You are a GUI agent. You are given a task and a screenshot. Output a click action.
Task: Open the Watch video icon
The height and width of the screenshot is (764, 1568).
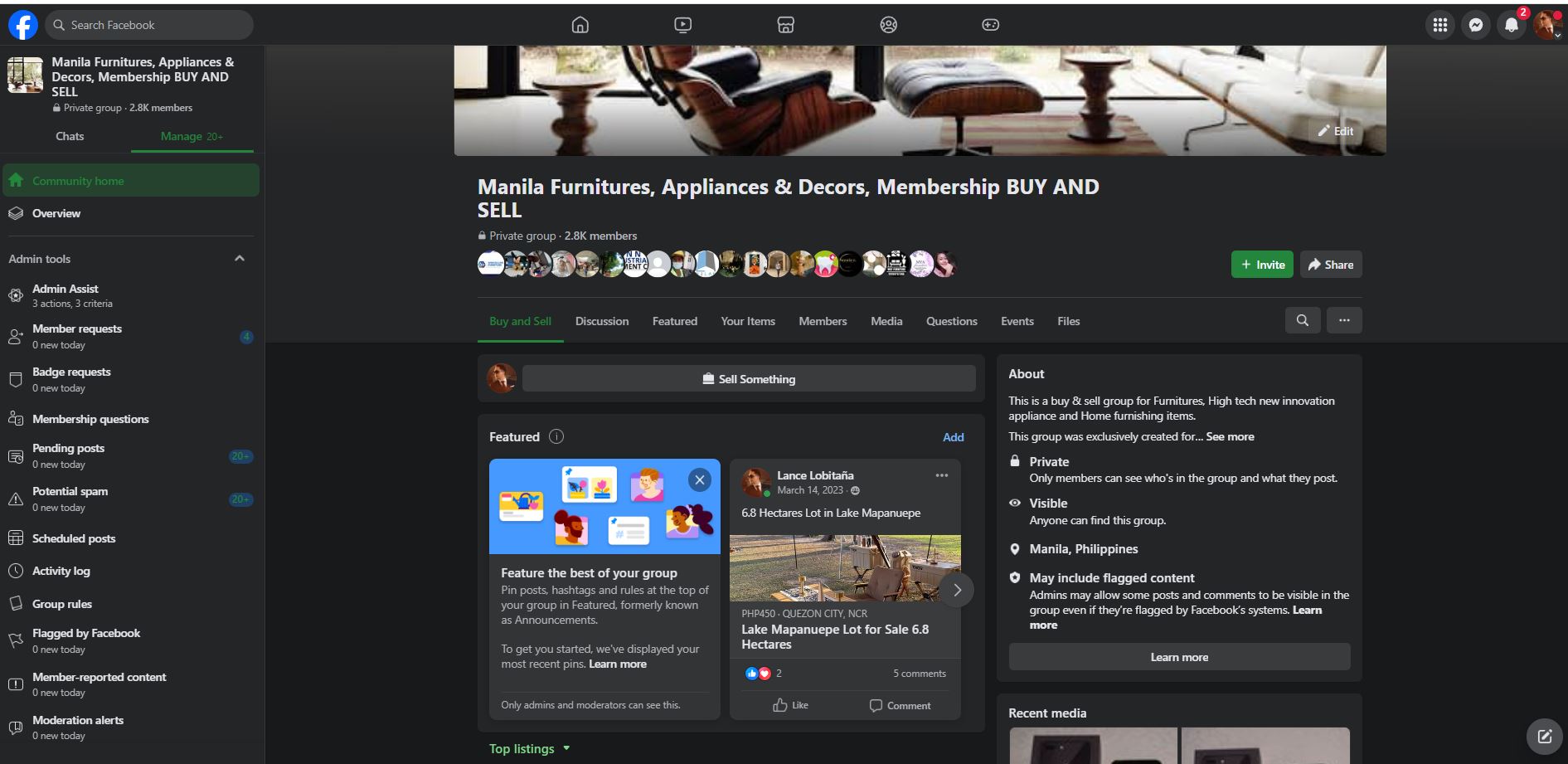pyautogui.click(x=682, y=25)
